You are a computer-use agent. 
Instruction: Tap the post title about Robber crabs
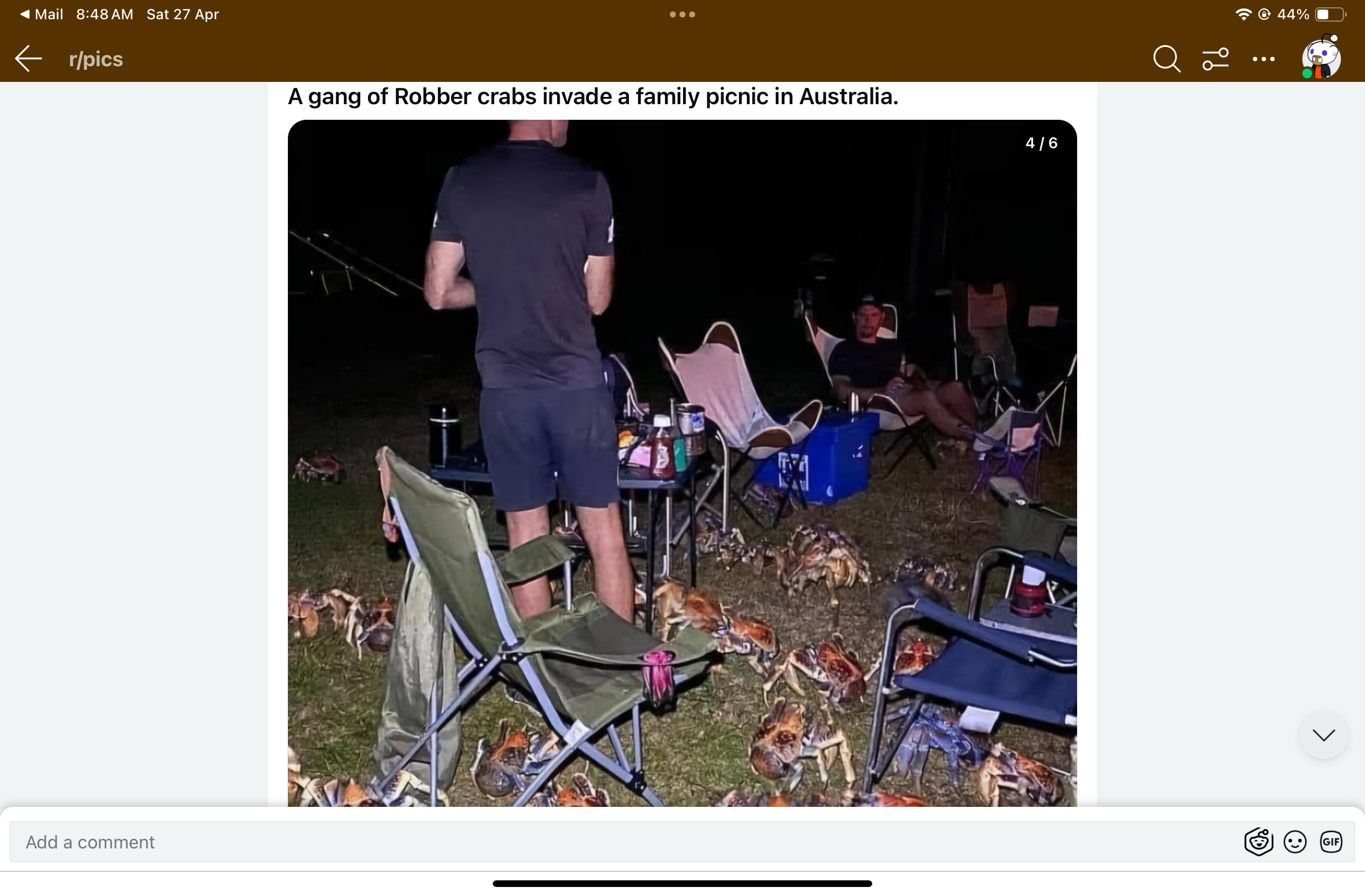coord(593,96)
